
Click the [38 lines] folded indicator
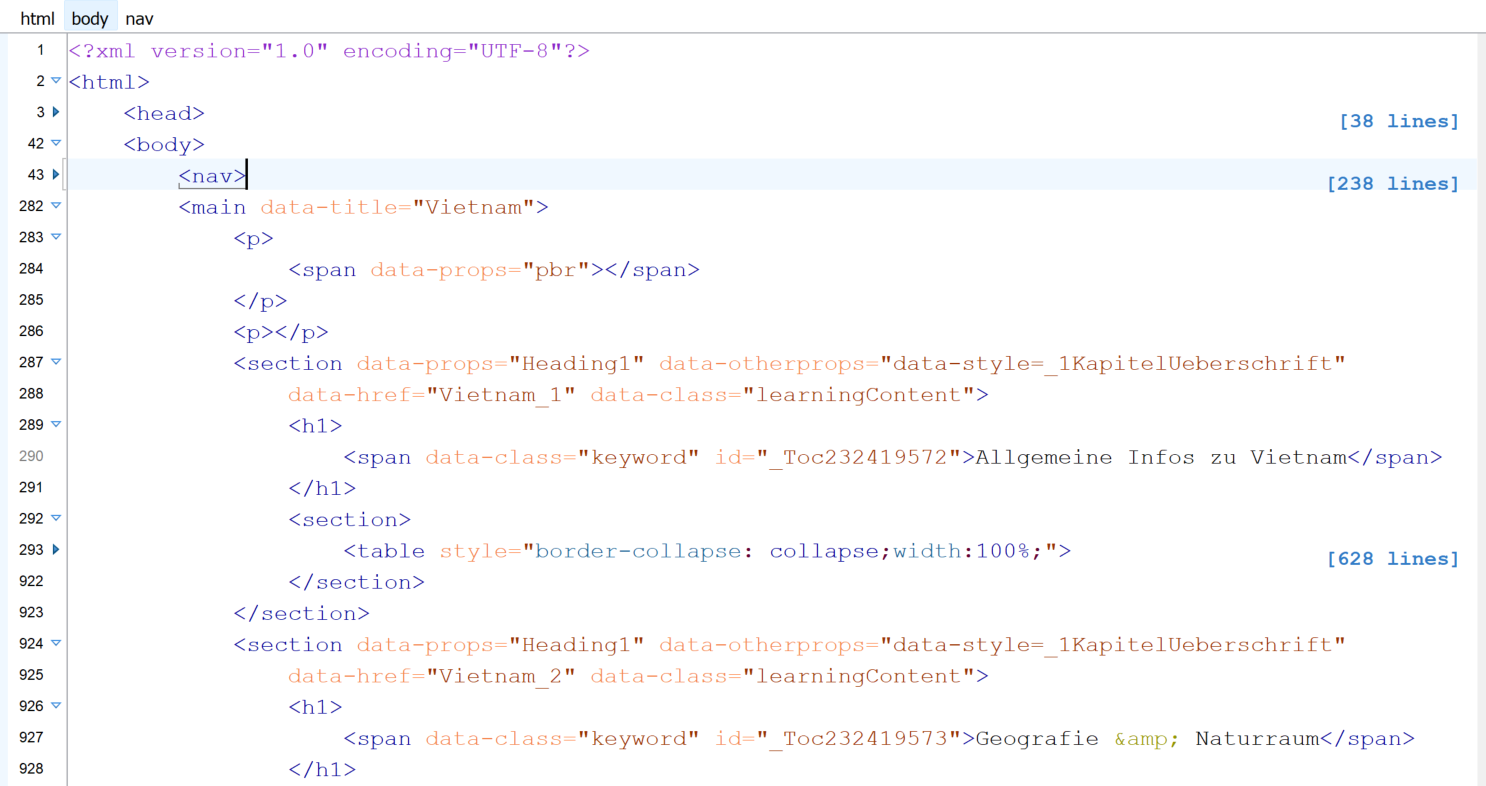(1399, 121)
